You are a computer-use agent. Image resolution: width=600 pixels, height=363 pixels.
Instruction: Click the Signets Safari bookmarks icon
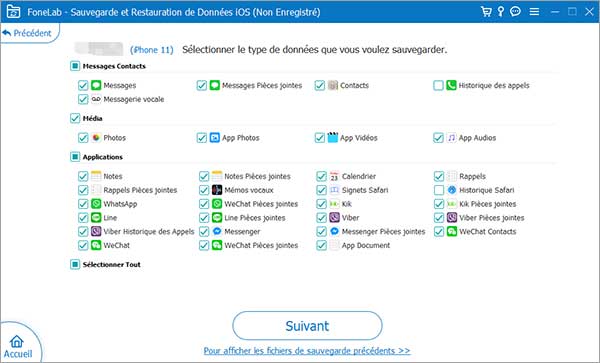point(334,190)
